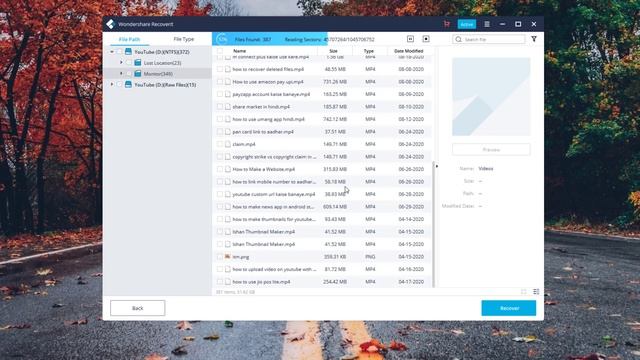Click the file list vertical scrollbar
This screenshot has height=360, width=640.
pos(433,224)
